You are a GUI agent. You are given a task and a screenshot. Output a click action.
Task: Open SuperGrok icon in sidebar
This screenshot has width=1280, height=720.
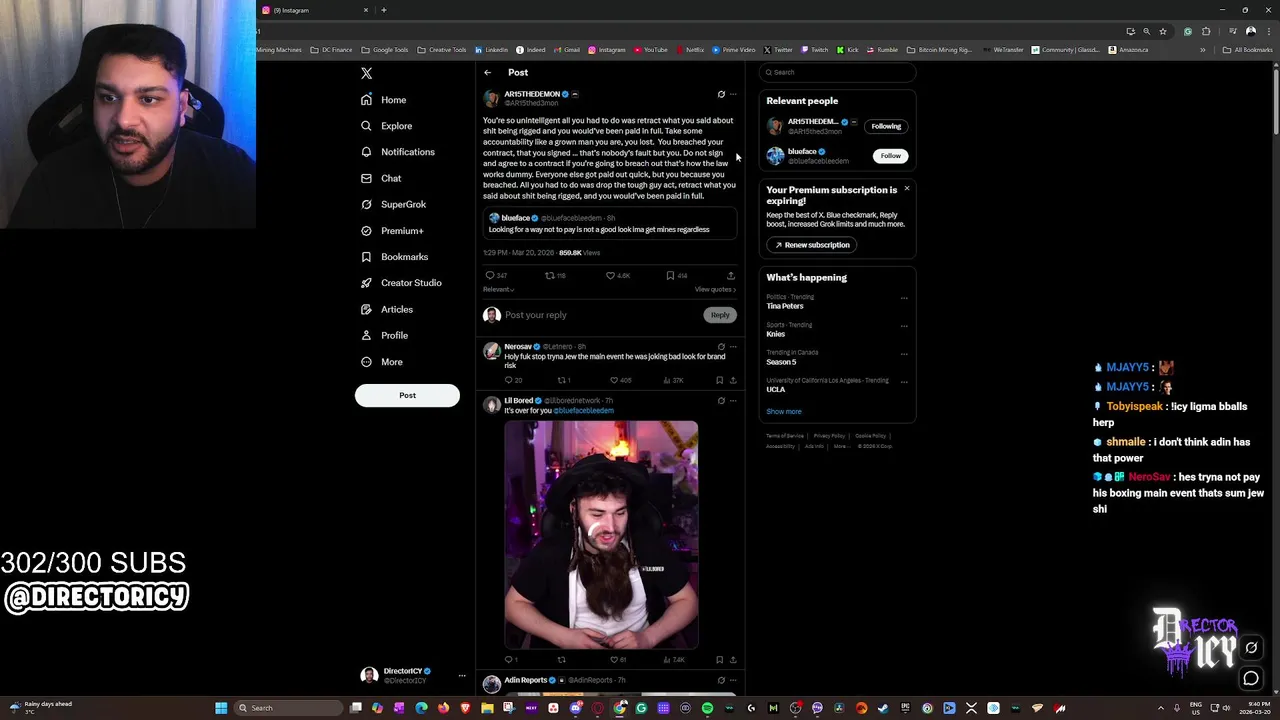point(366,204)
